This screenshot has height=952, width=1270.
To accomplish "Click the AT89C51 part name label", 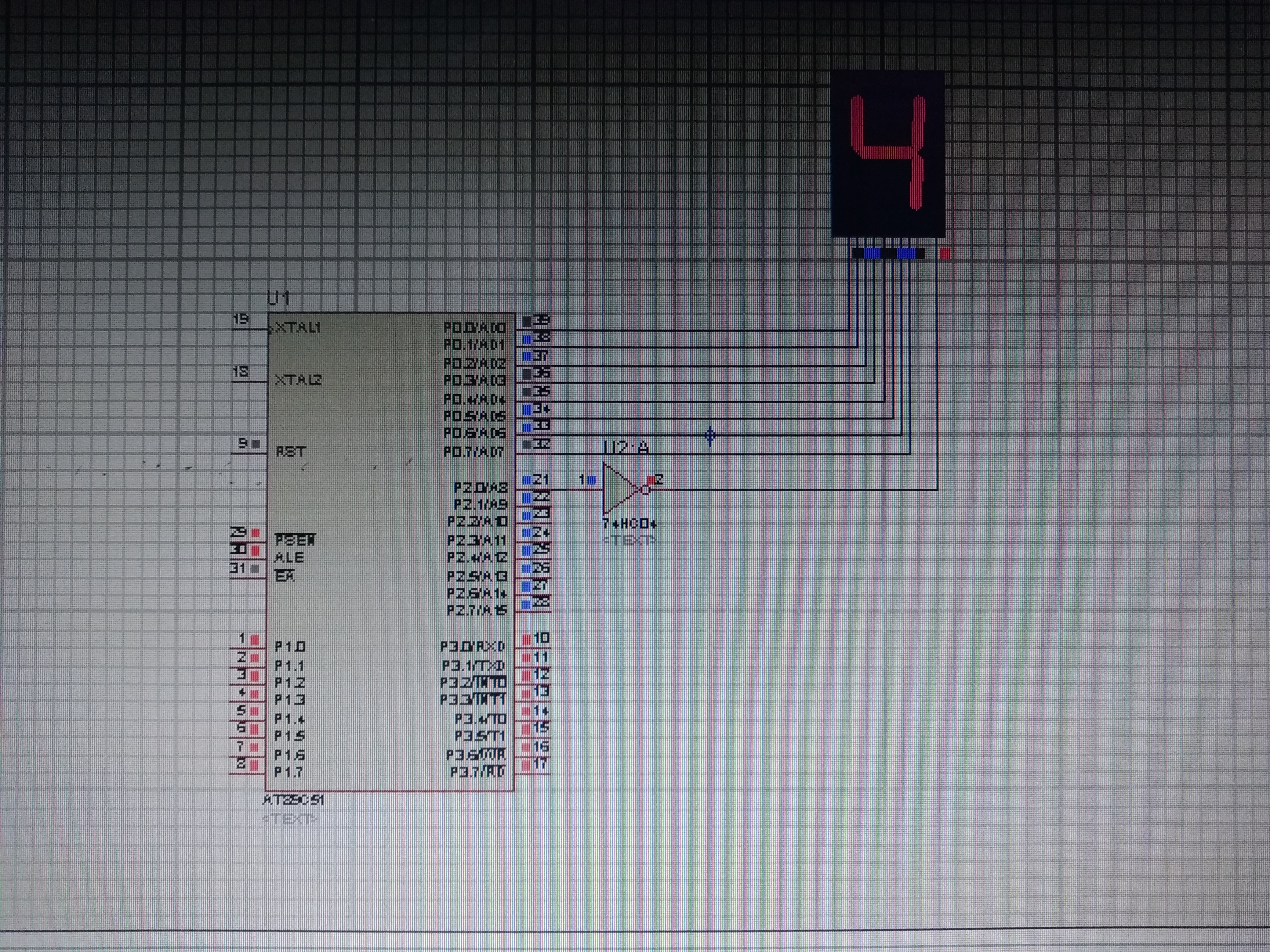I will [293, 800].
